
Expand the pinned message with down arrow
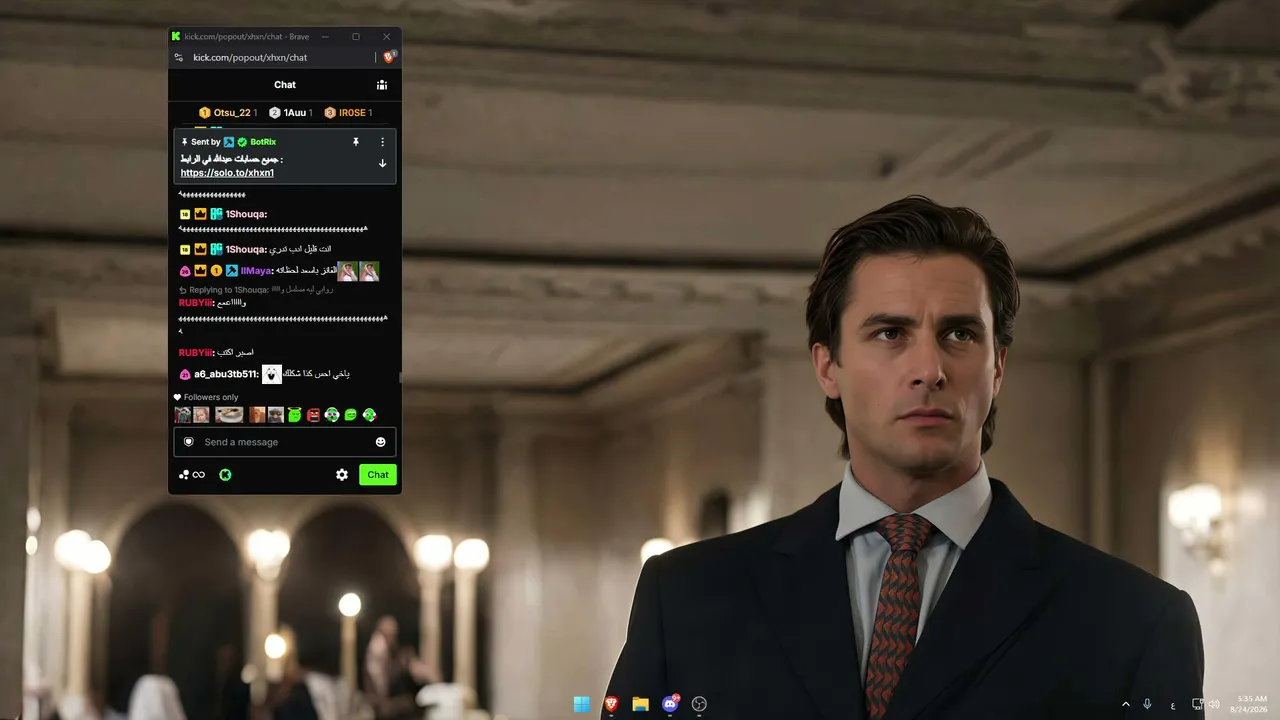point(382,163)
